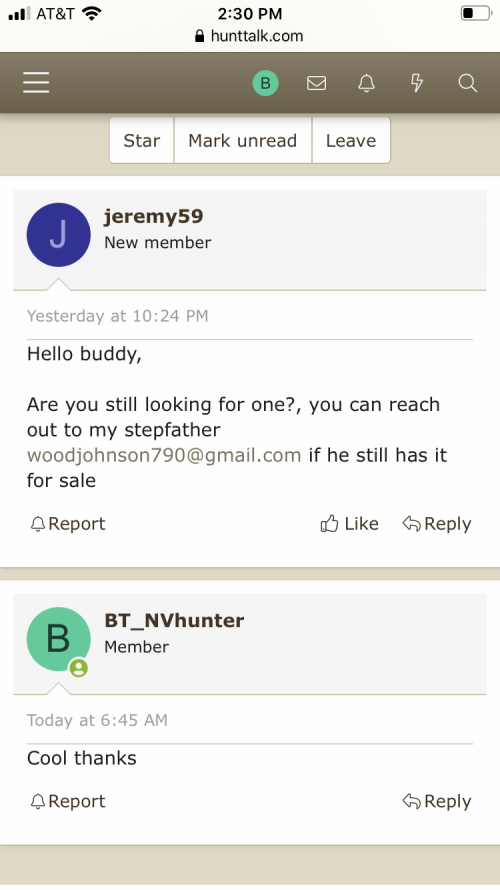The image size is (500, 890).
Task: Report the Cool thanks message
Action: 68,801
